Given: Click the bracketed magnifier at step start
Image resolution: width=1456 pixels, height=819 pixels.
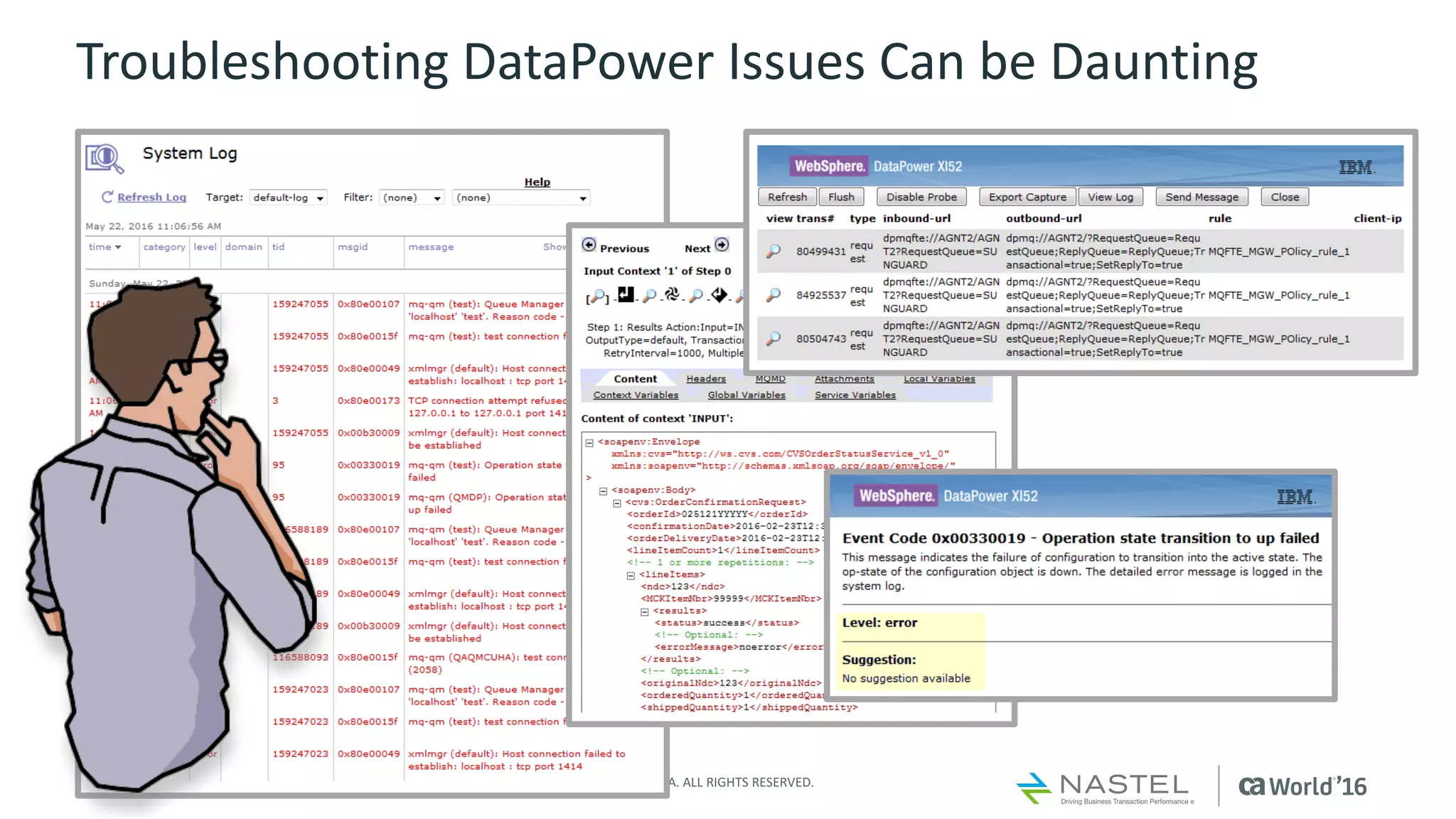Looking at the screenshot, I should [x=598, y=296].
